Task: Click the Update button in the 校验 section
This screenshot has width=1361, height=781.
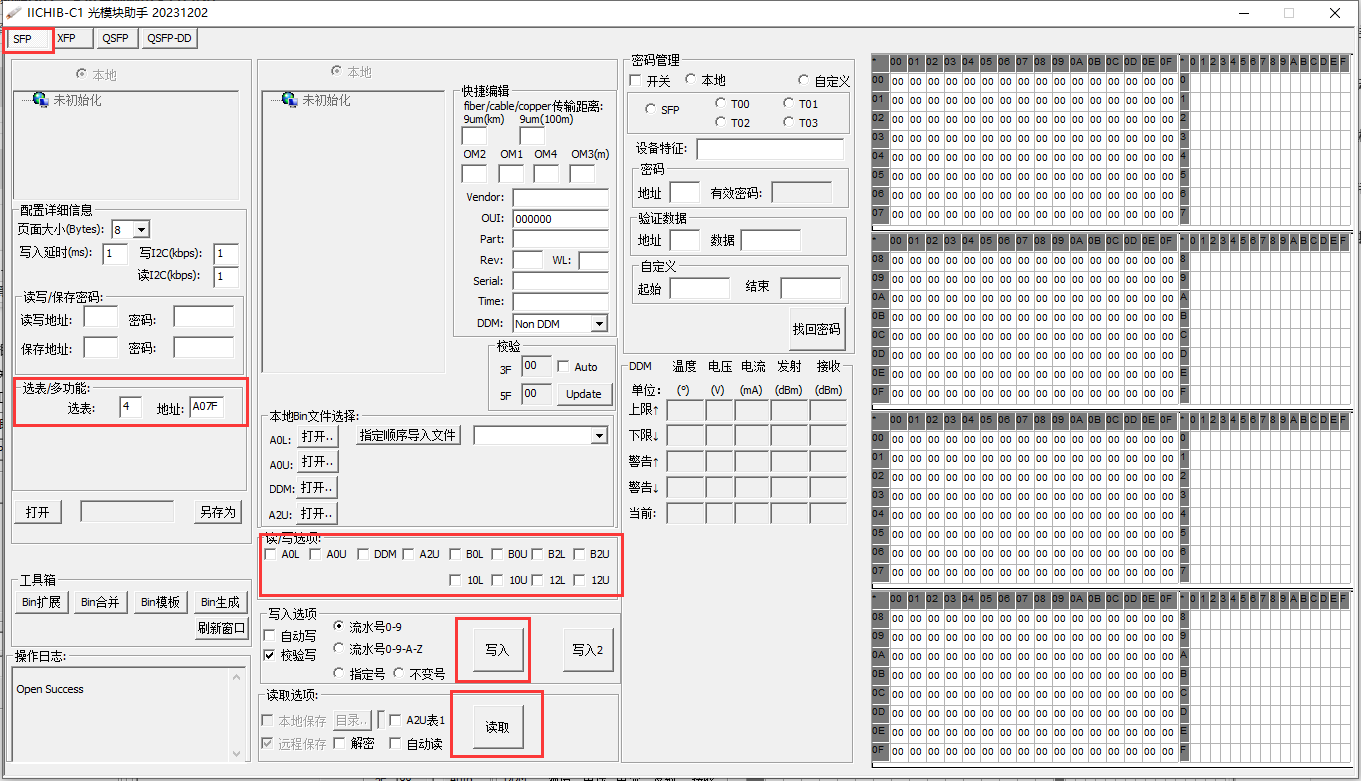Action: 584,394
